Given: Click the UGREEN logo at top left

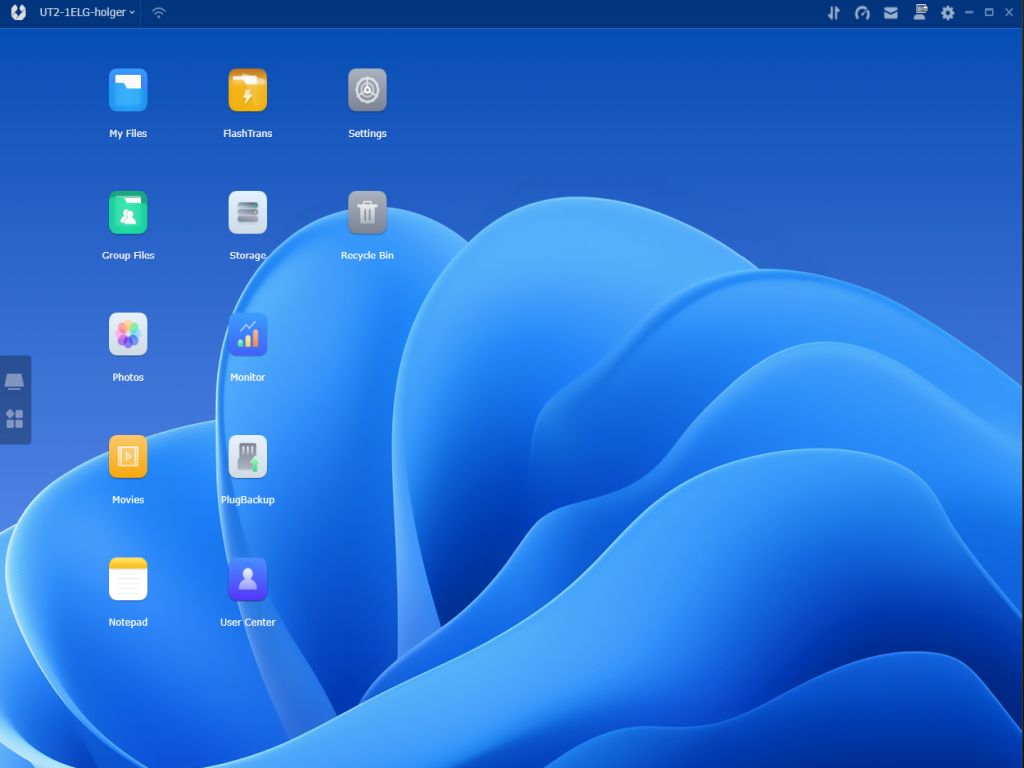Looking at the screenshot, I should point(18,12).
